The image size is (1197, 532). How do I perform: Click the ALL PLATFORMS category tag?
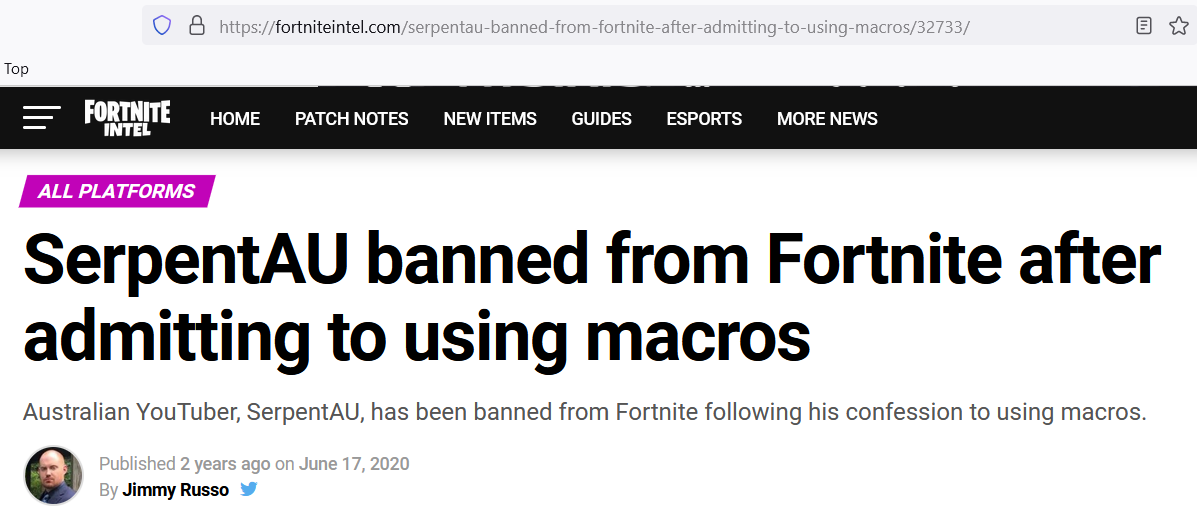pos(117,191)
